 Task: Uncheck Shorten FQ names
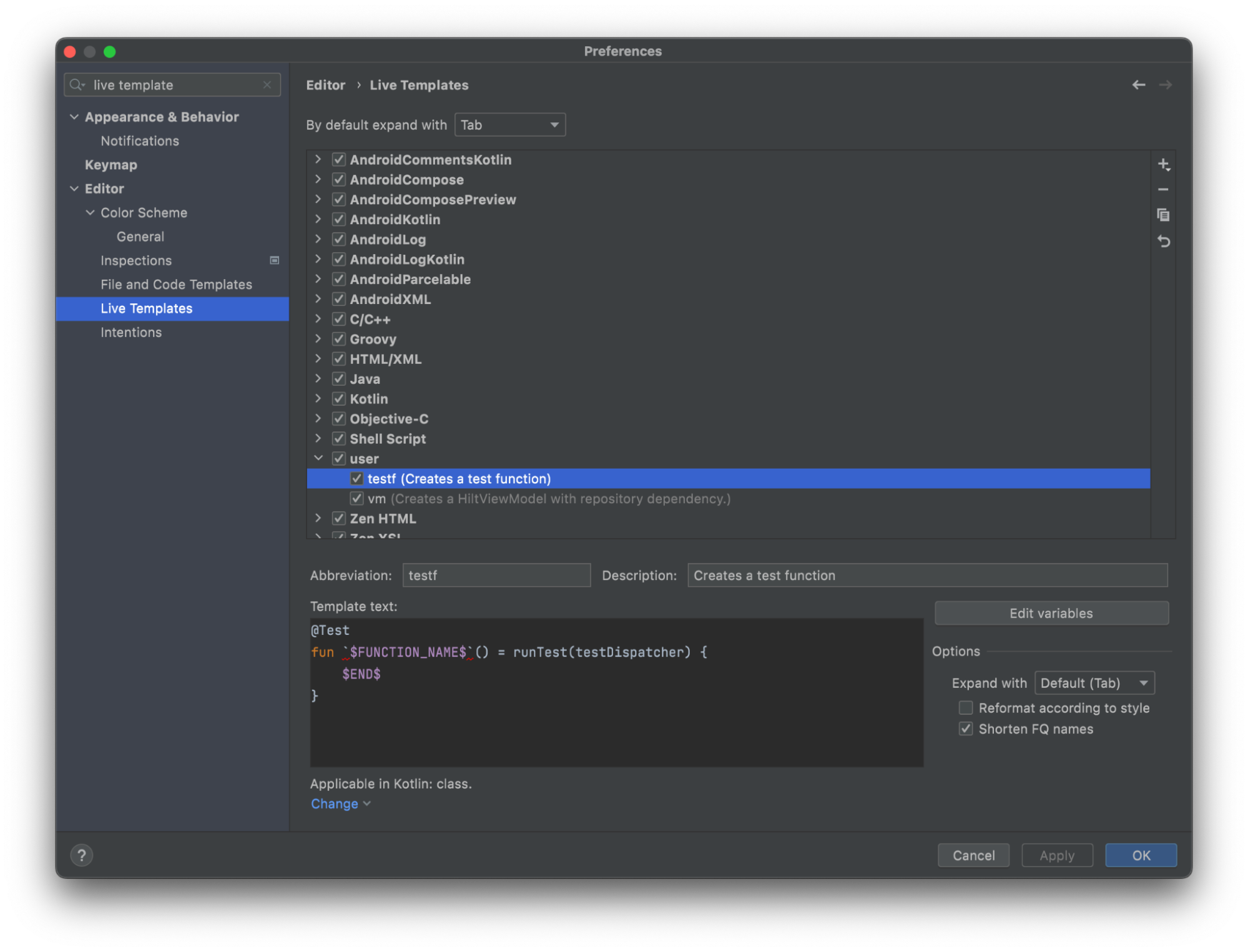[966, 729]
